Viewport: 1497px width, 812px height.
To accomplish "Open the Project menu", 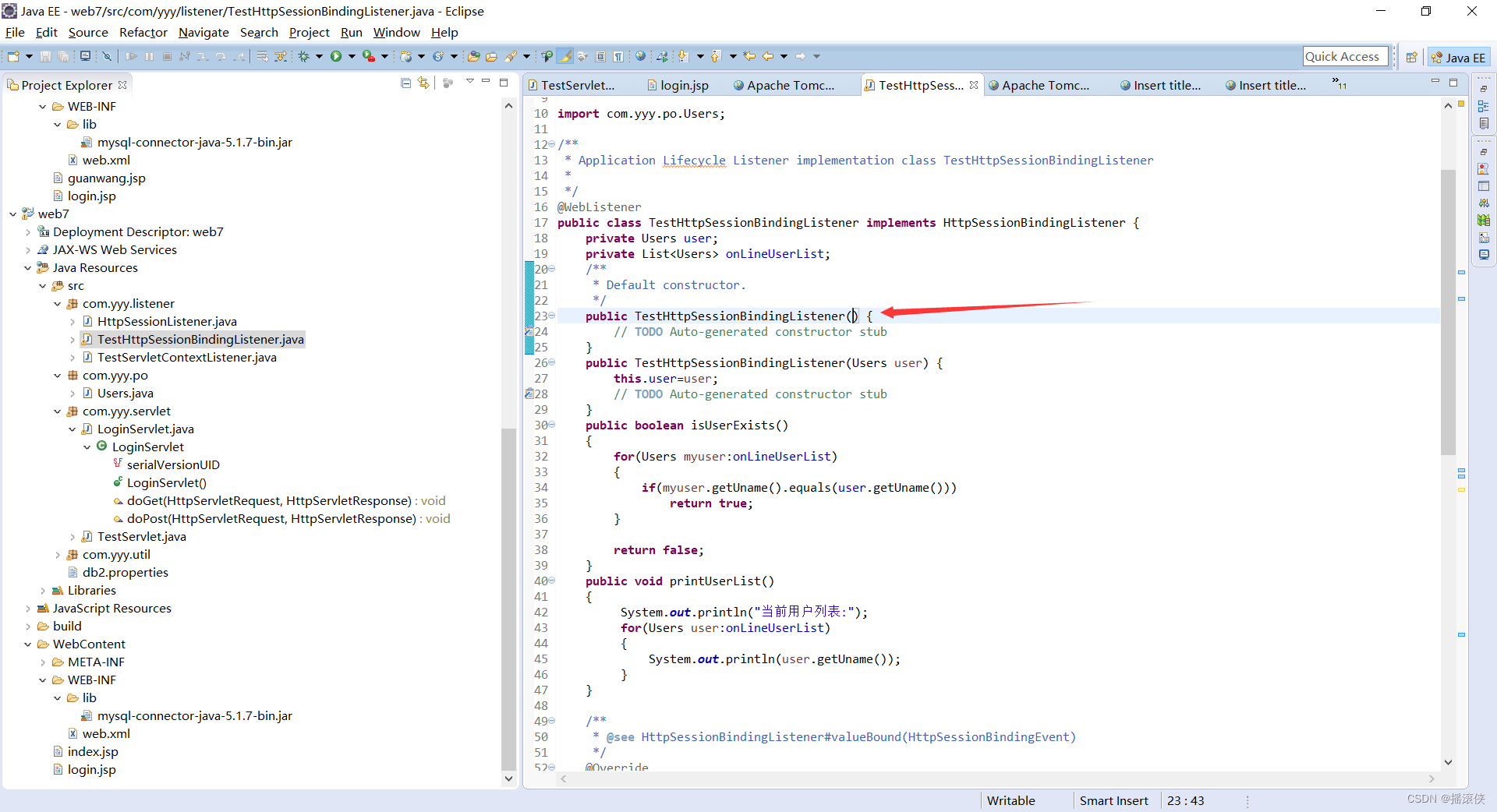I will pyautogui.click(x=310, y=33).
